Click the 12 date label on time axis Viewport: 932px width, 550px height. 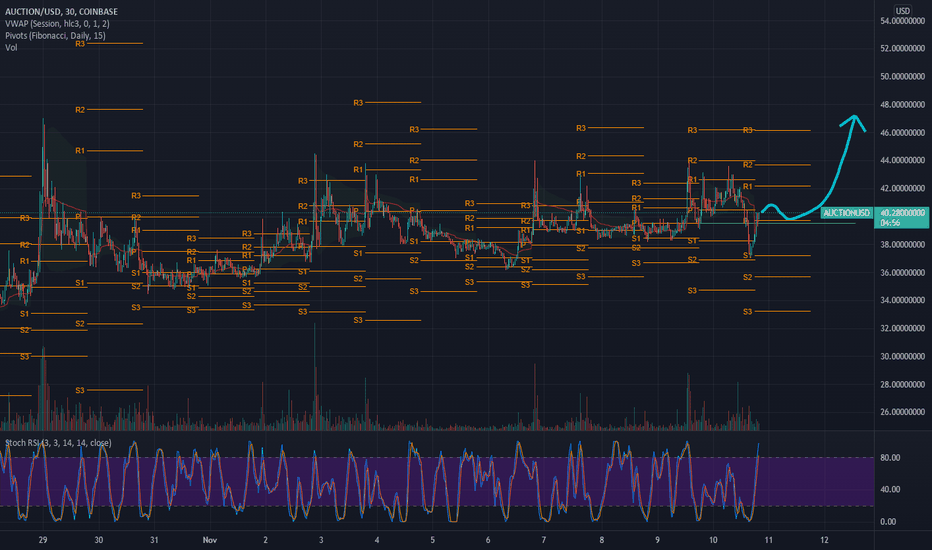coord(824,540)
